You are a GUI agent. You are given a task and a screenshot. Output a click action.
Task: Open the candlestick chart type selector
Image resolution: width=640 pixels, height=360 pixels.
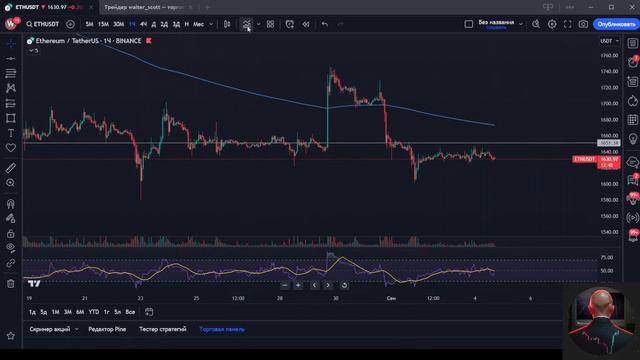[x=227, y=24]
